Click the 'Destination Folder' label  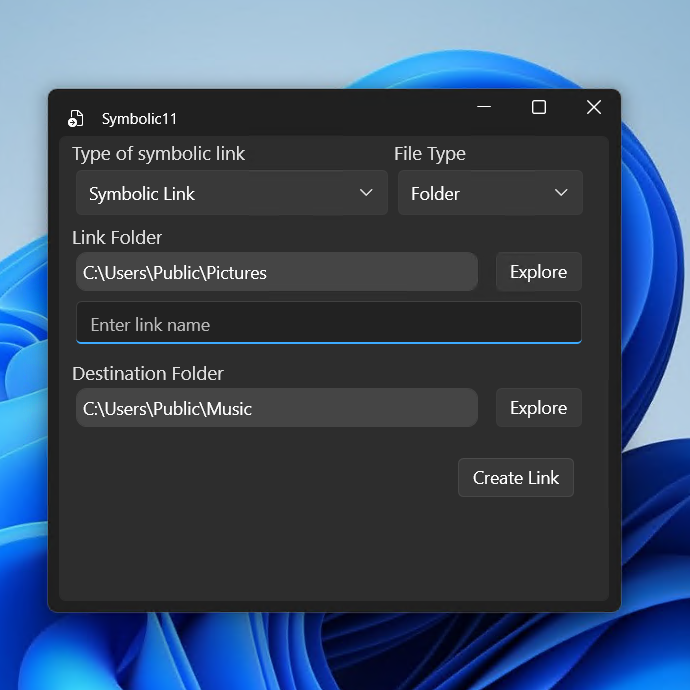(x=148, y=374)
